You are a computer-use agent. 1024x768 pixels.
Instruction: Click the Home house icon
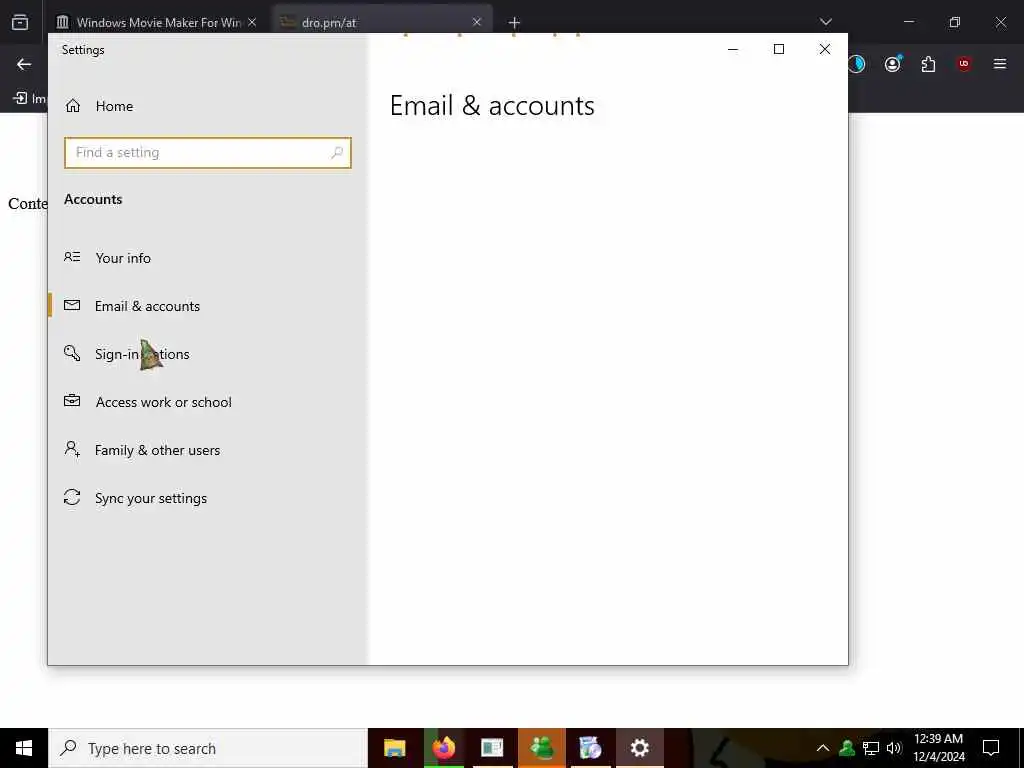[x=72, y=106]
